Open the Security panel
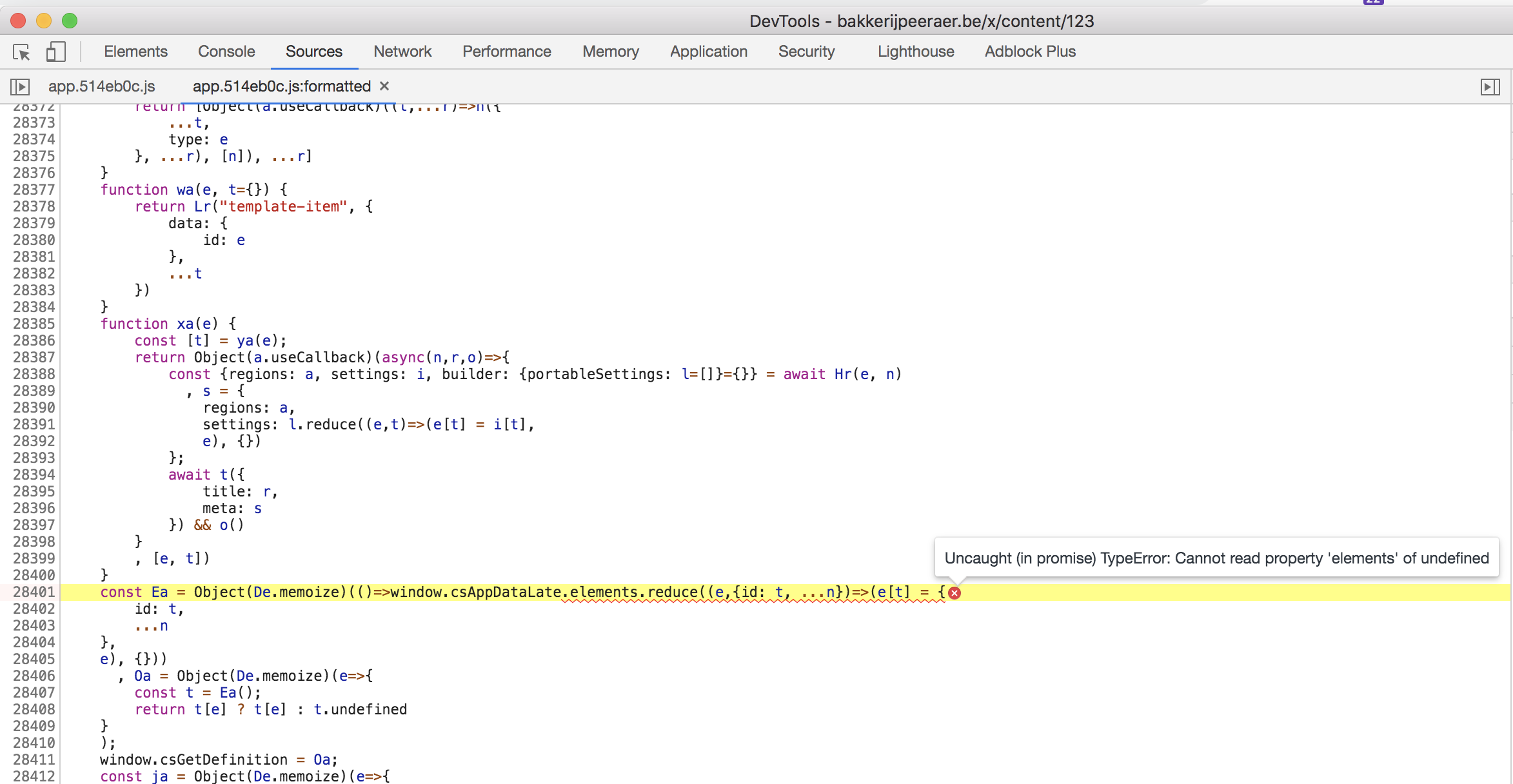 click(806, 52)
